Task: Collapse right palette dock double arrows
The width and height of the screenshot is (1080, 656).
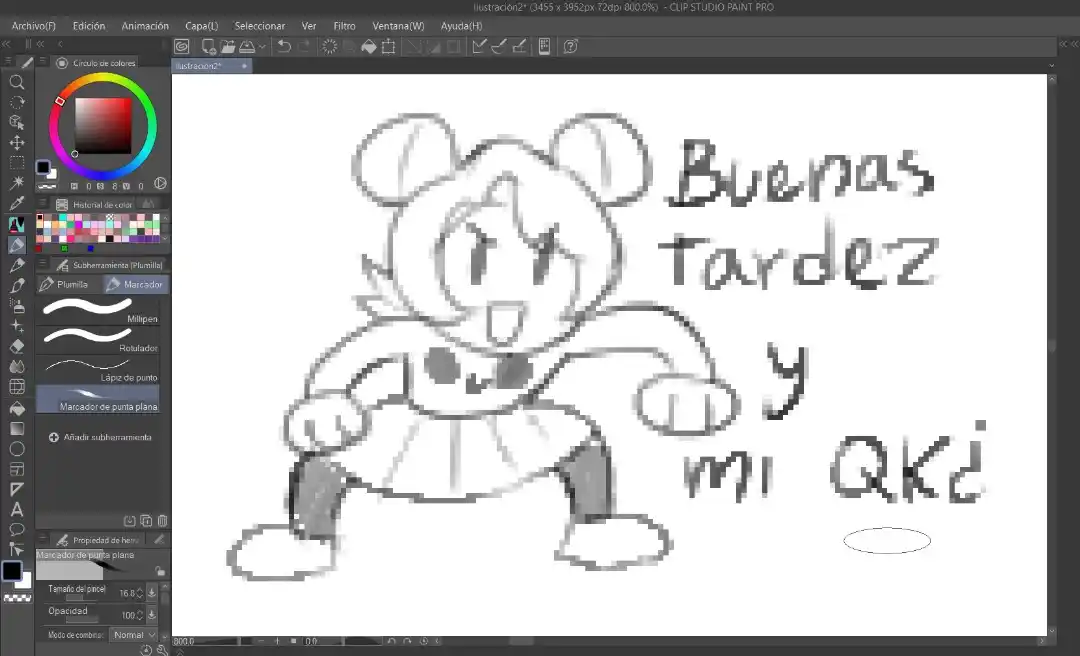Action: point(1063,43)
